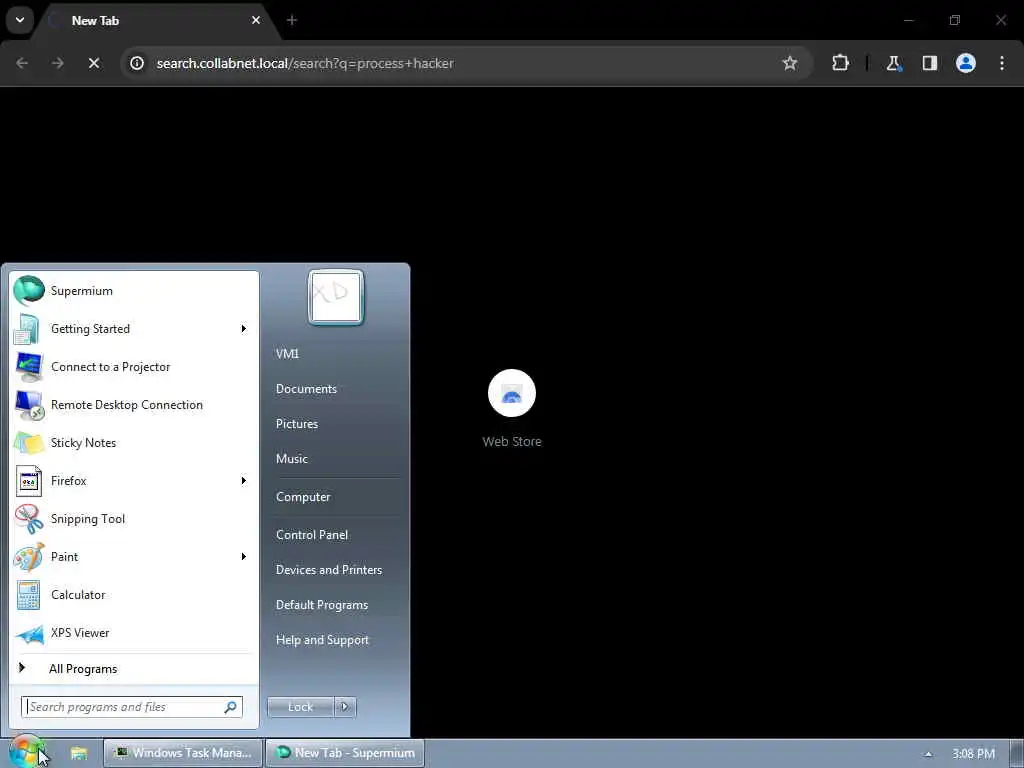Viewport: 1024px width, 768px height.
Task: Open Supermium from the Start menu
Action: [134, 291]
